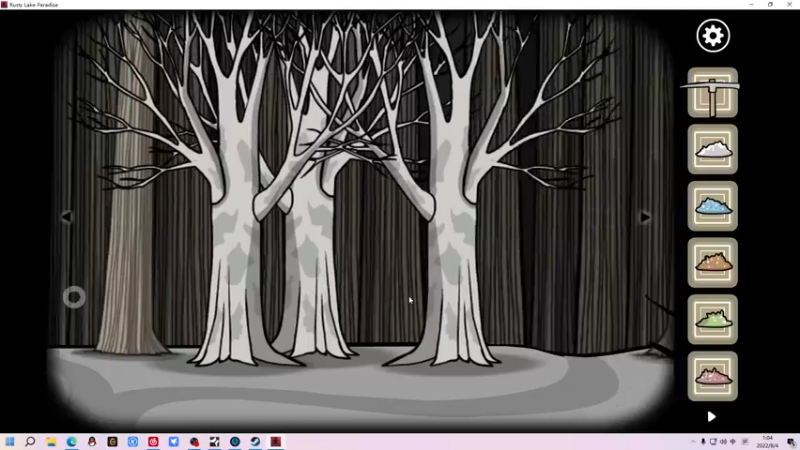The width and height of the screenshot is (800, 450).
Task: Select the pickaxe inventory item
Action: [x=713, y=93]
